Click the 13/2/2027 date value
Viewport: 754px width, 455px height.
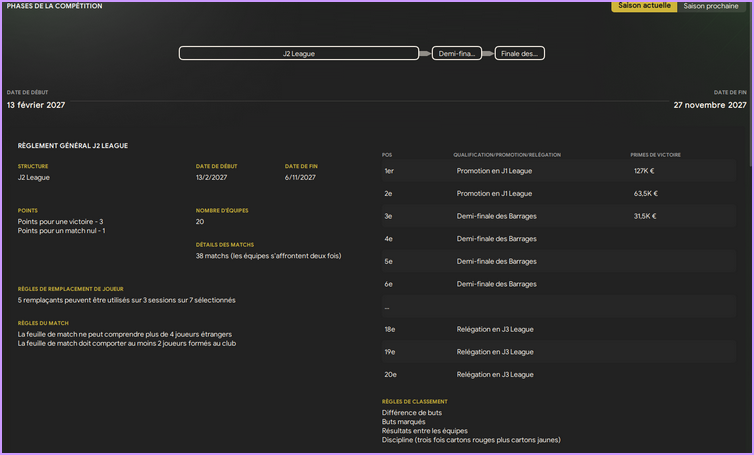212,177
